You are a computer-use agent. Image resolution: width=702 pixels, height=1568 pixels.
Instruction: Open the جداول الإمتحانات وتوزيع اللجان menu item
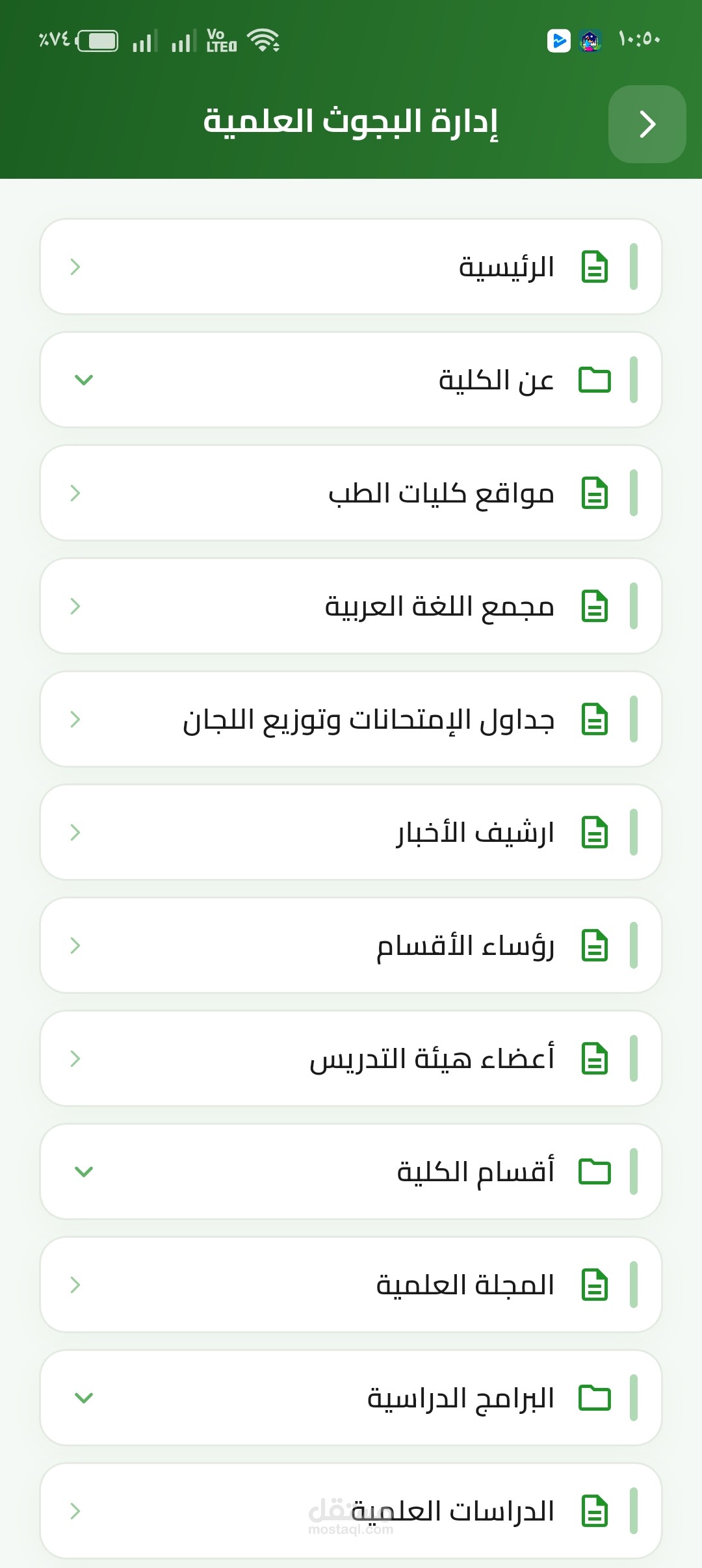pyautogui.click(x=351, y=719)
